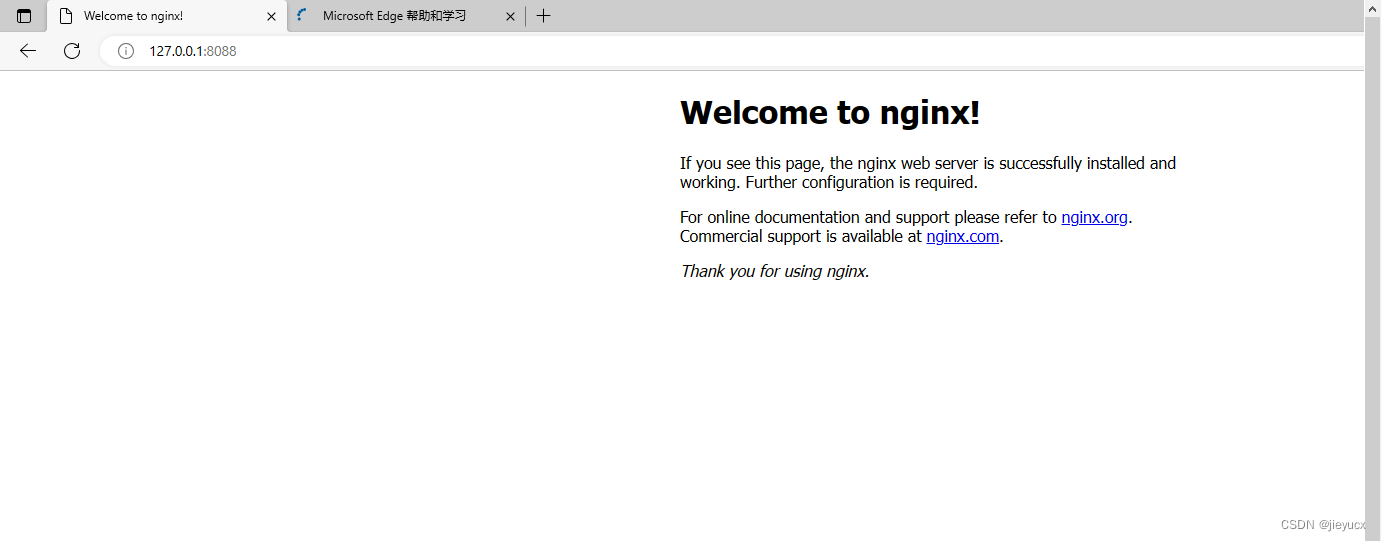
Task: Click the 'If you see this page' paragraph
Action: (x=928, y=172)
